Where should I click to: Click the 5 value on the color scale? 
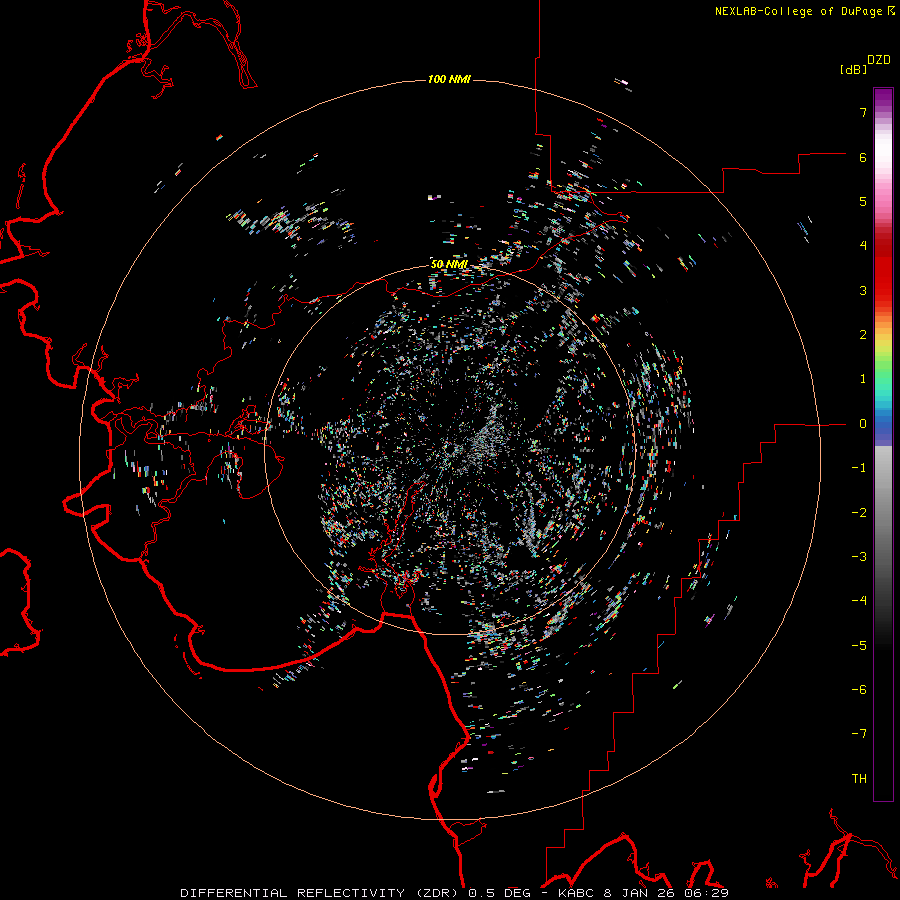[863, 201]
